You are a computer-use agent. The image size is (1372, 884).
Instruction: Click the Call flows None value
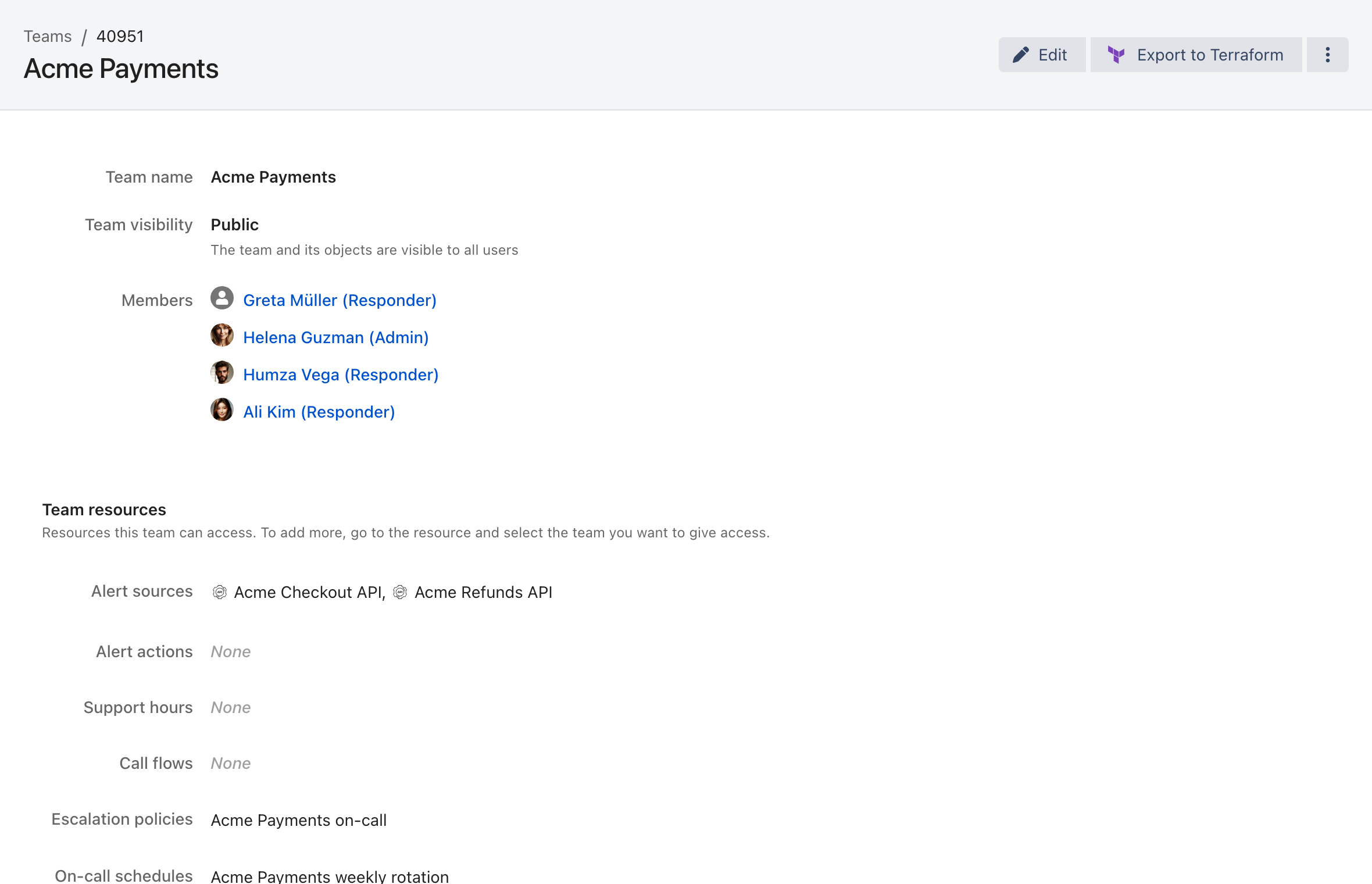coord(231,763)
